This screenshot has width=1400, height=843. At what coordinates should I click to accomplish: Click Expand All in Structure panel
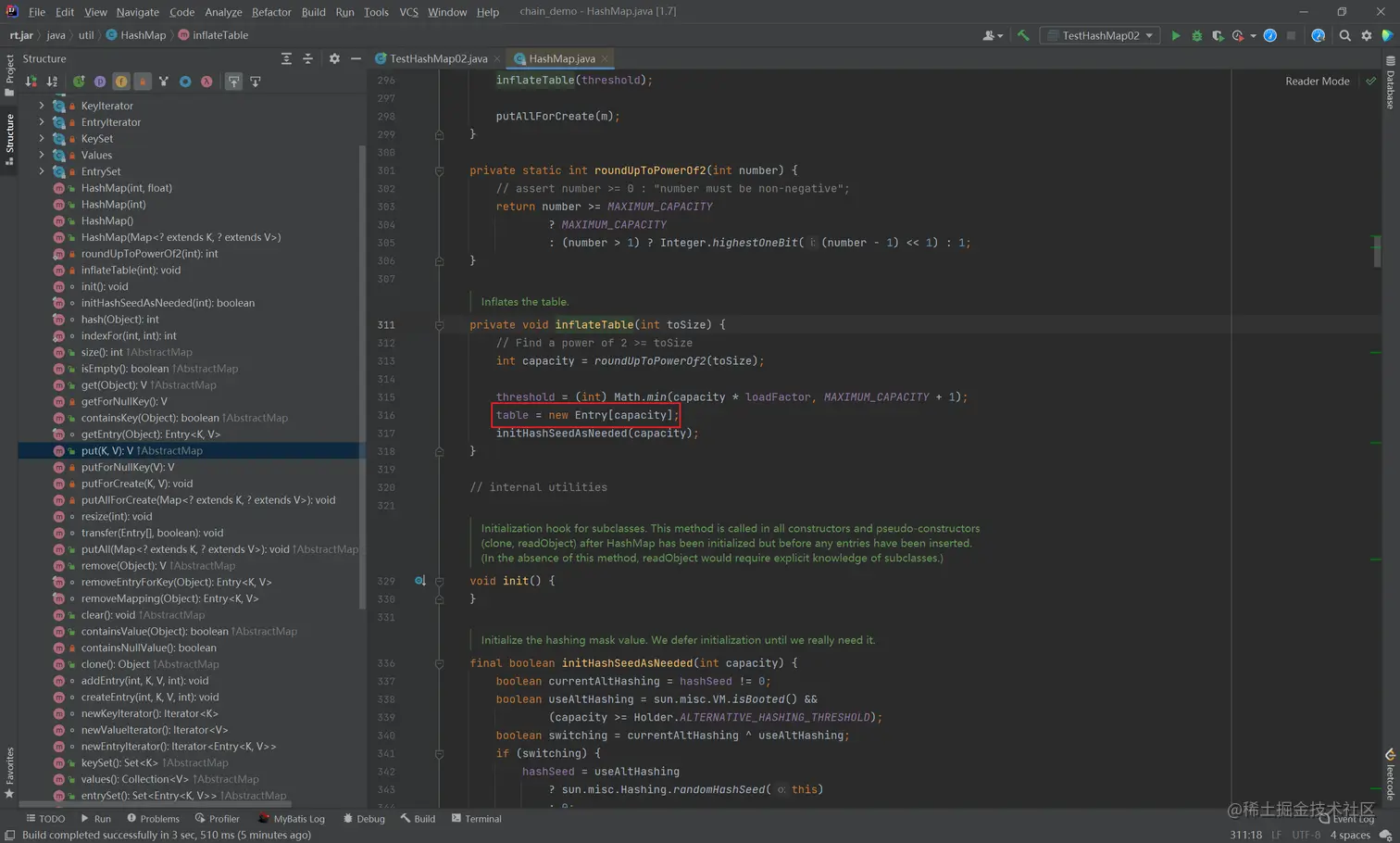pos(286,58)
